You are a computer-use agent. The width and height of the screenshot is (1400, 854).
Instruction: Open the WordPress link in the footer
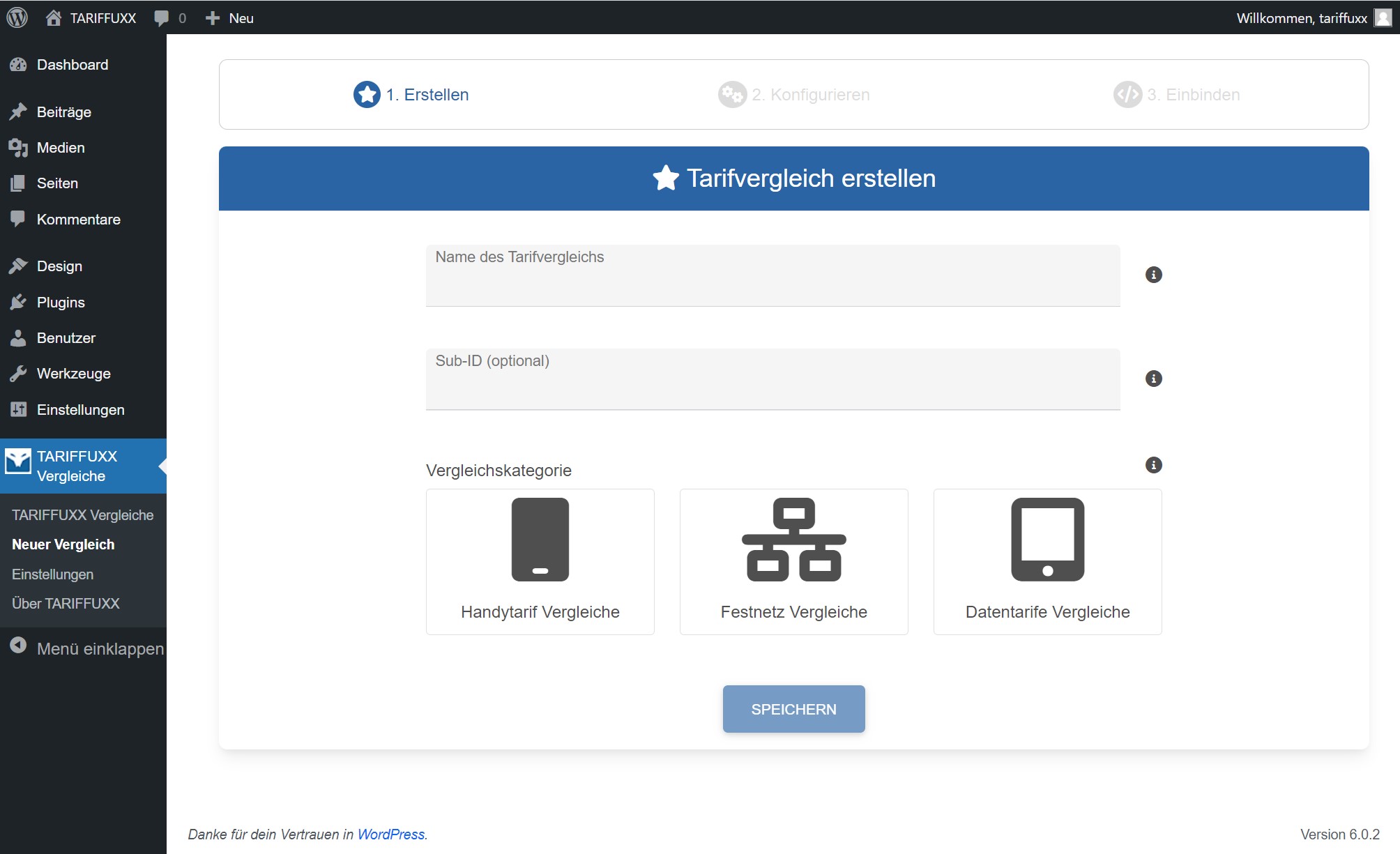391,834
